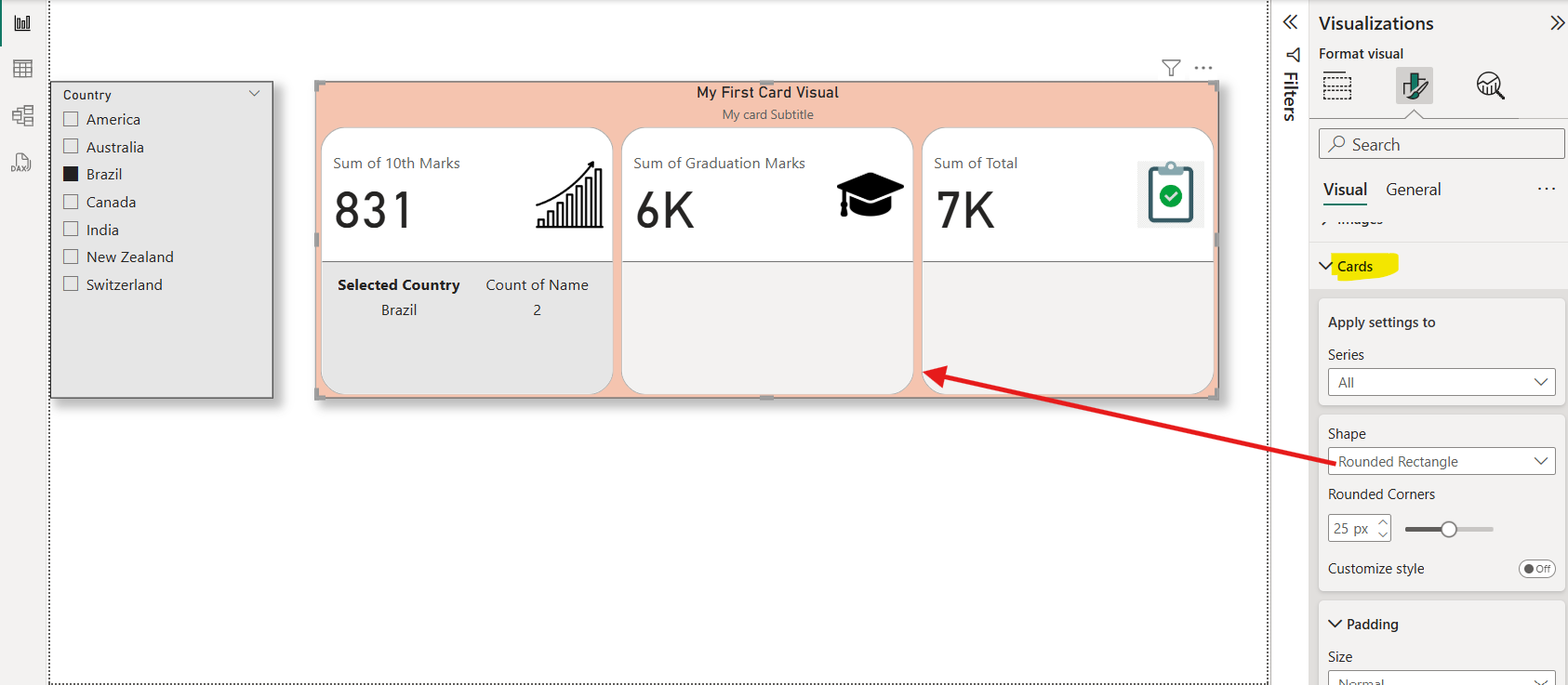Open the Shape dropdown showing Rounded Rectangle
Screen dimensions: 1568x685
tap(1441, 462)
